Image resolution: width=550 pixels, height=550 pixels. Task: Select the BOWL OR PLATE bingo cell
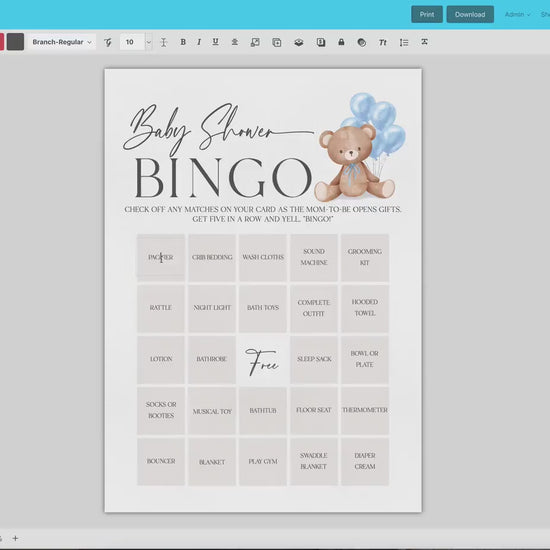click(x=365, y=360)
